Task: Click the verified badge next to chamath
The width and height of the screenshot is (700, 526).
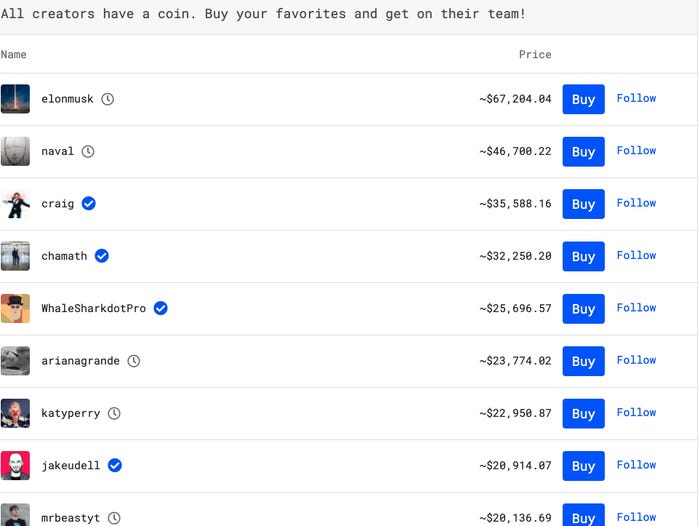Action: coord(102,256)
